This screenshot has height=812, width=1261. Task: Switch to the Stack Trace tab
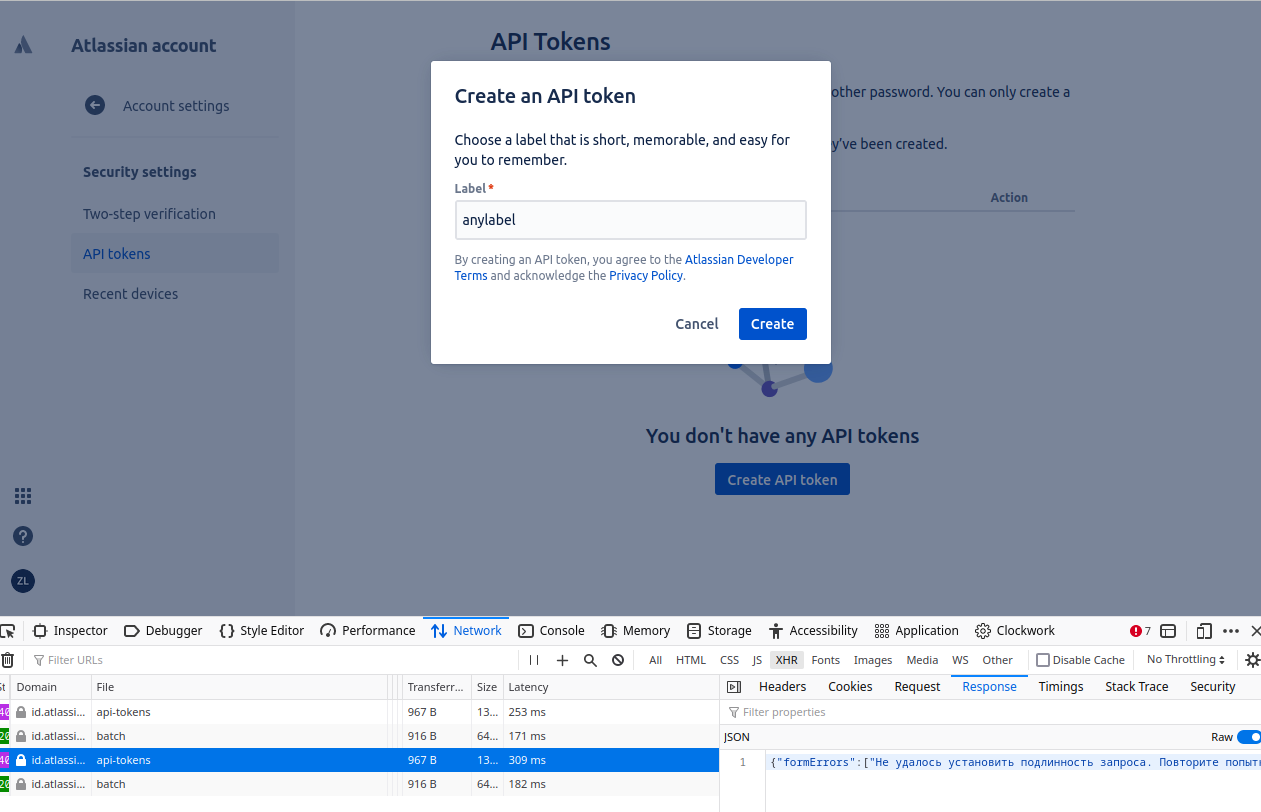click(1137, 687)
